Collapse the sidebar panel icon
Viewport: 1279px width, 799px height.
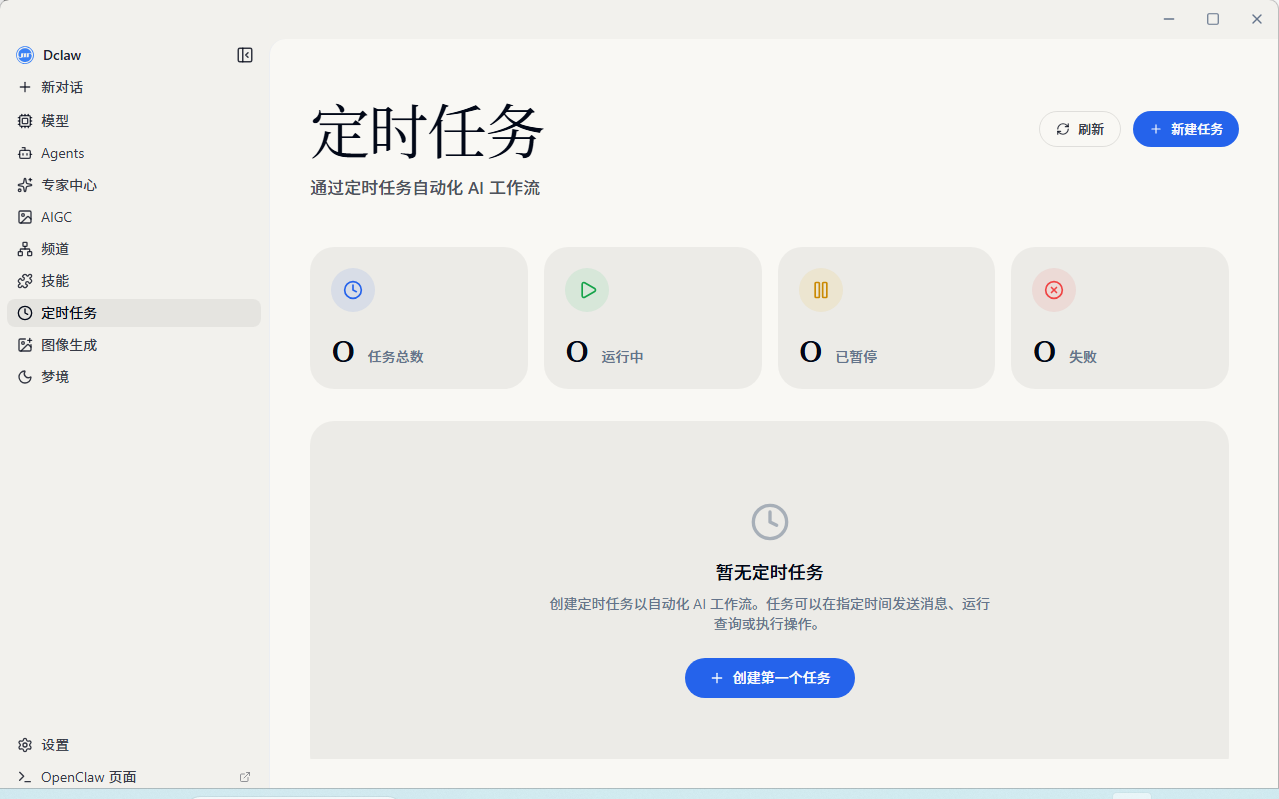(245, 55)
